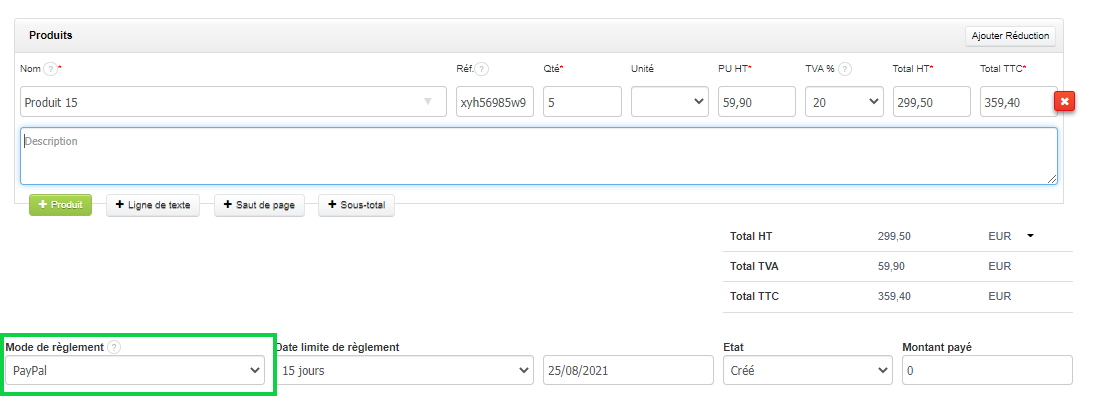
Task: Expand the TVA % rate dropdown
Action: pyautogui.click(x=845, y=101)
